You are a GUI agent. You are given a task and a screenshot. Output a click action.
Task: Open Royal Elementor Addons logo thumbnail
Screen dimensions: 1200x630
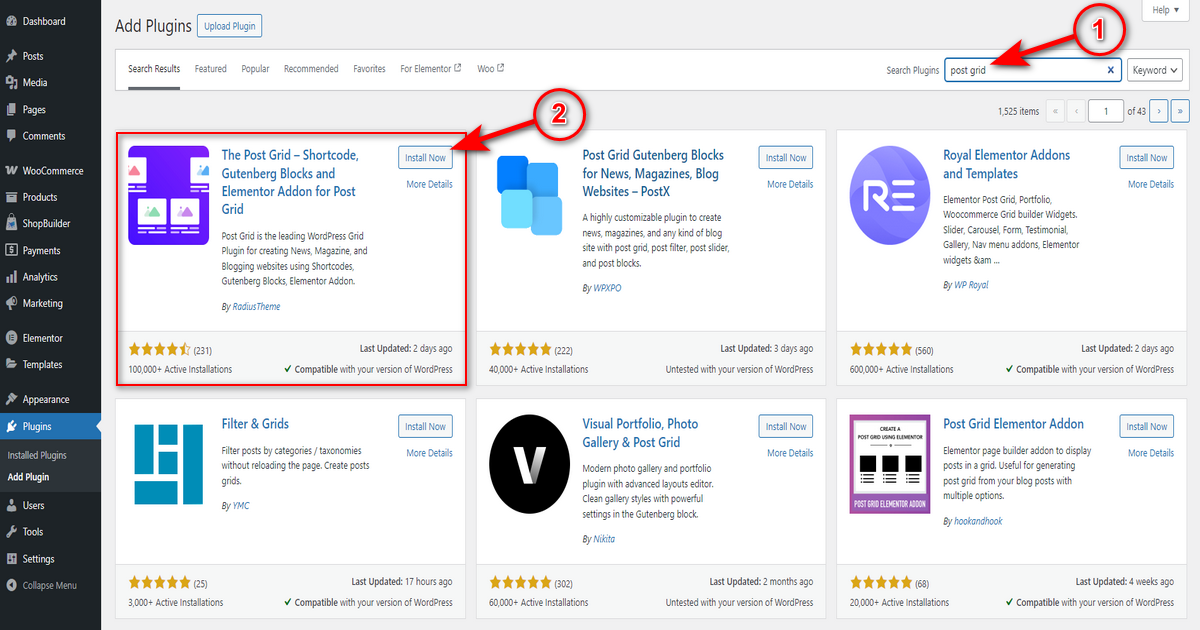[x=890, y=195]
